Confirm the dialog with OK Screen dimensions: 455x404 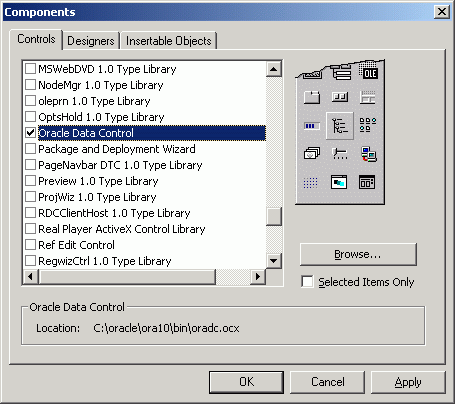[x=246, y=382]
